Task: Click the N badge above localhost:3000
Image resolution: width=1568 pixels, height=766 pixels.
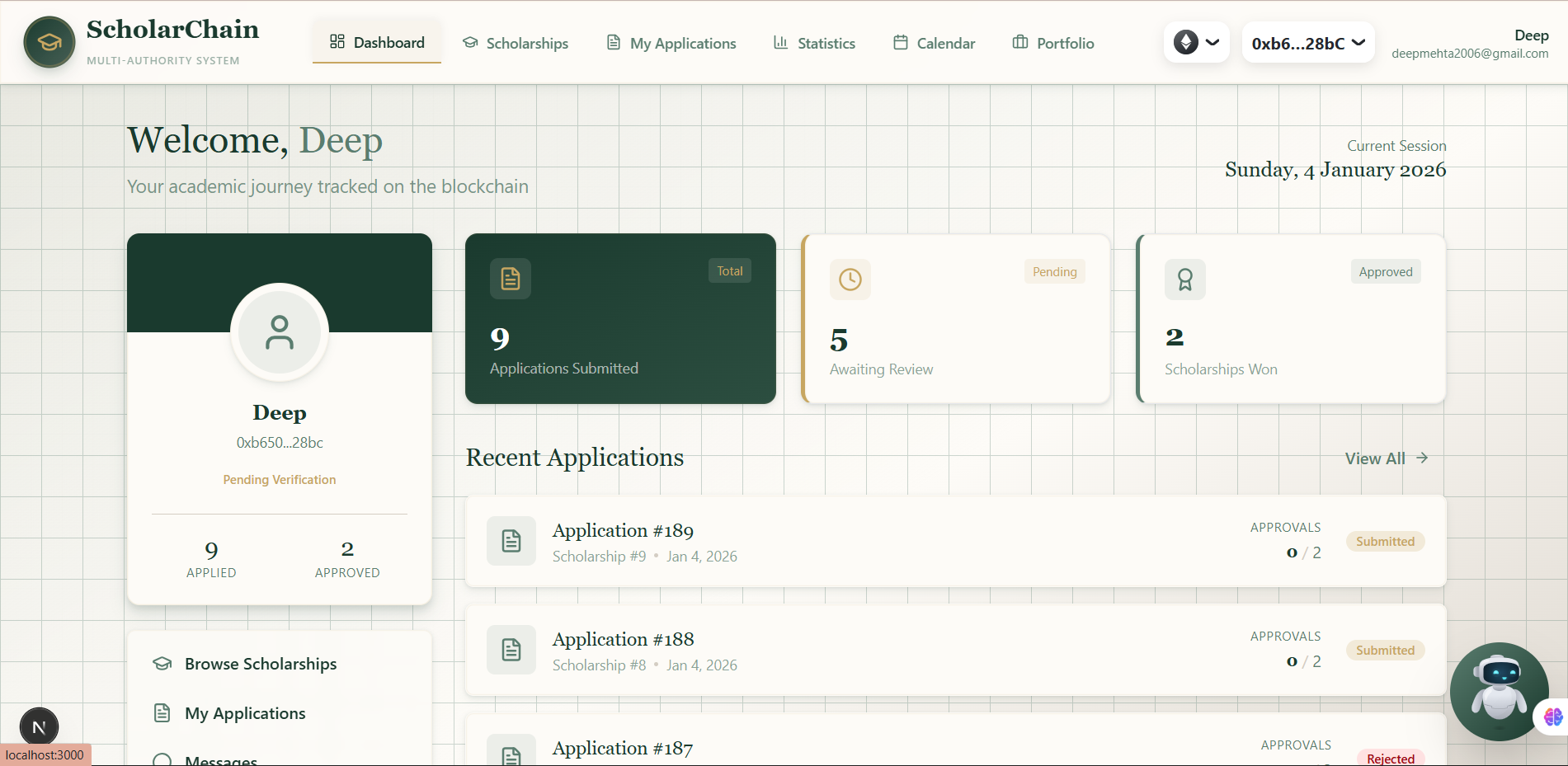Action: 39,726
